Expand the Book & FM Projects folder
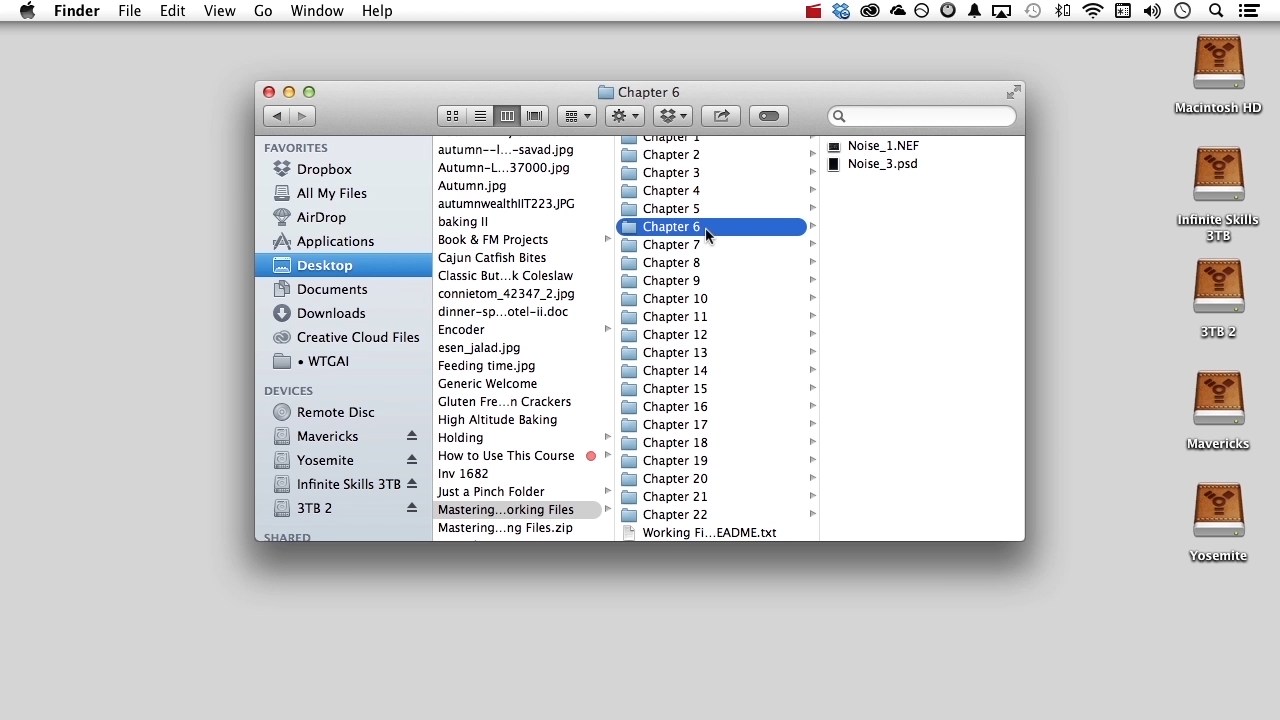 (x=607, y=239)
